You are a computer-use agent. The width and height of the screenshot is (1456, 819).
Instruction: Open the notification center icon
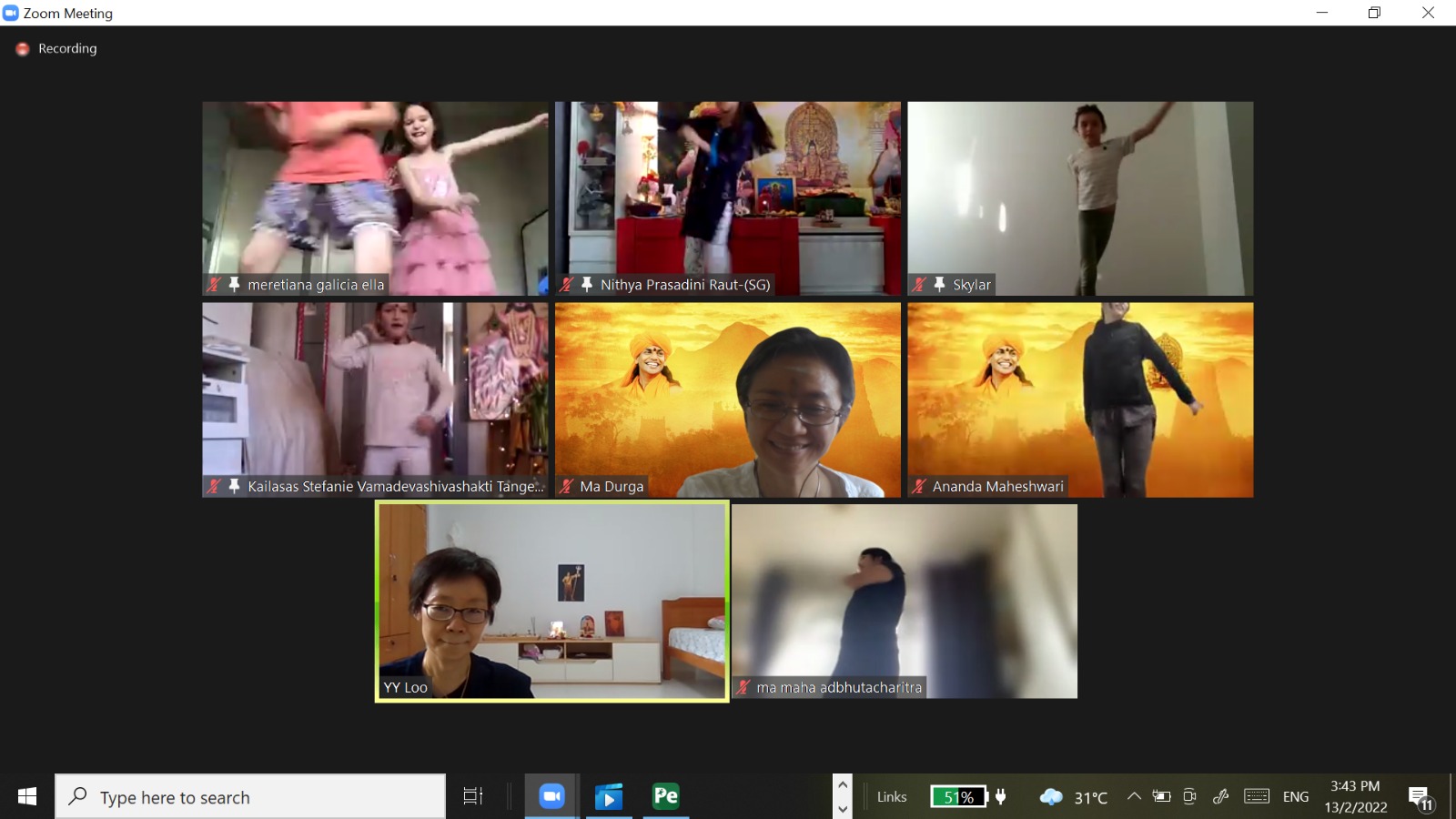point(1420,797)
